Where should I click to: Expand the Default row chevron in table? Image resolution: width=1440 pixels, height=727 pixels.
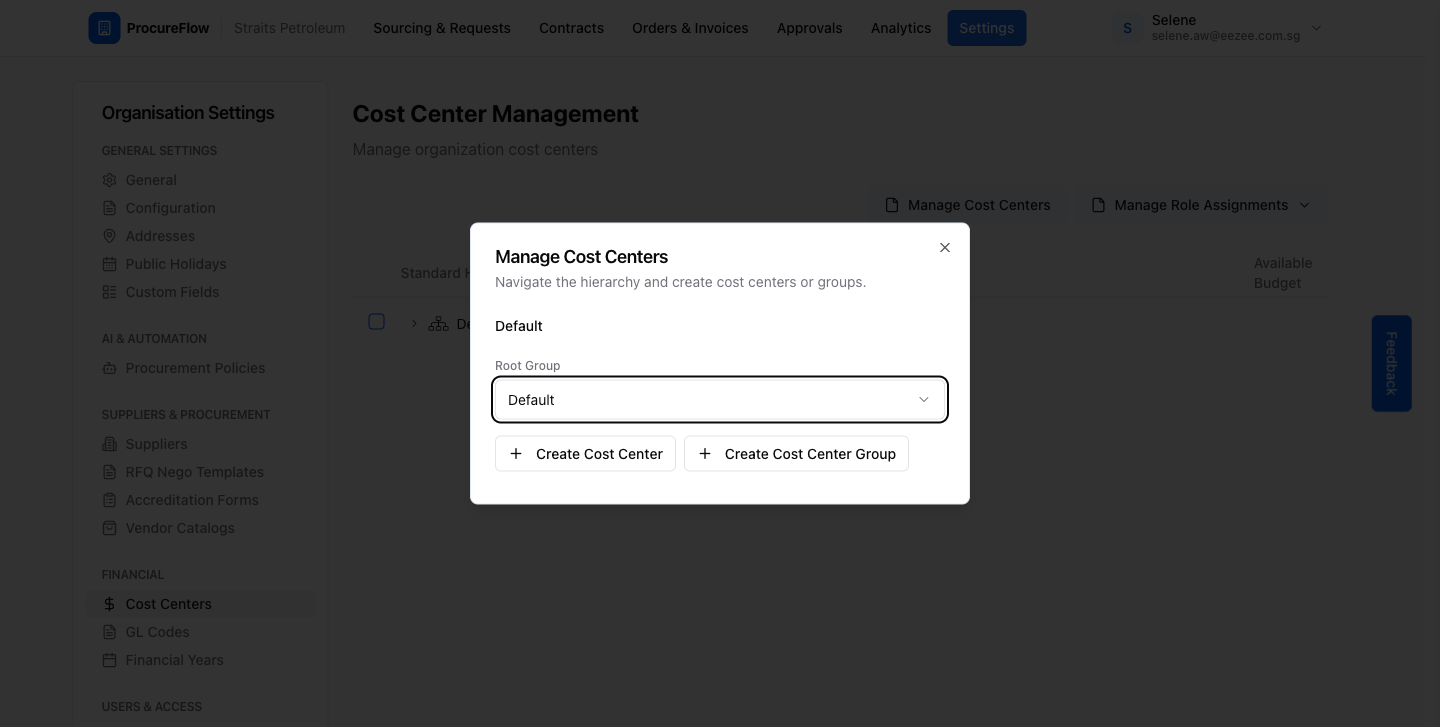click(414, 324)
